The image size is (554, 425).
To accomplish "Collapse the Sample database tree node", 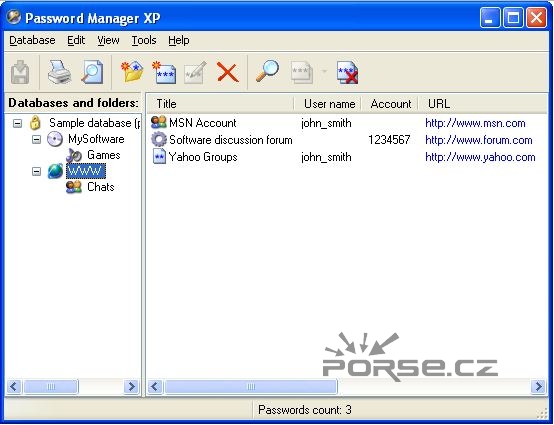I will coord(17,123).
